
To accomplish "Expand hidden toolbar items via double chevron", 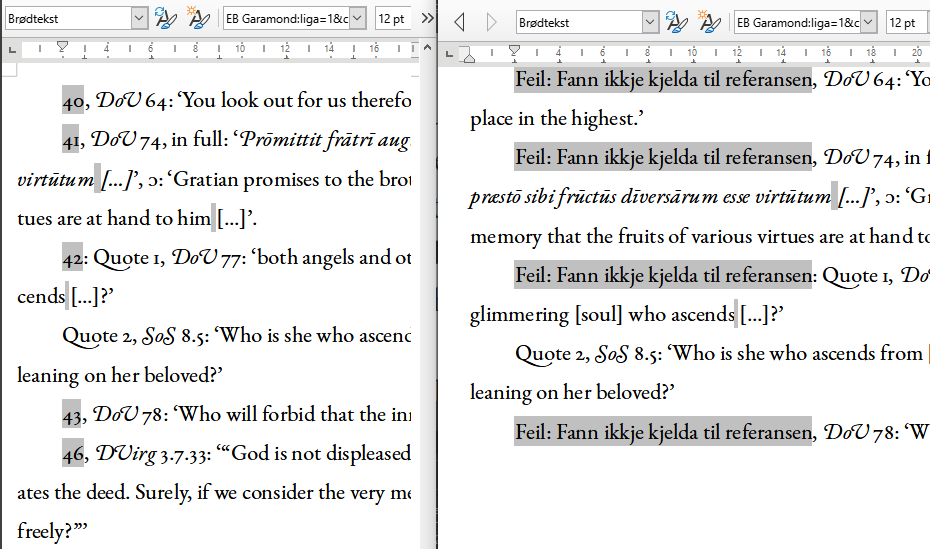I will [428, 19].
